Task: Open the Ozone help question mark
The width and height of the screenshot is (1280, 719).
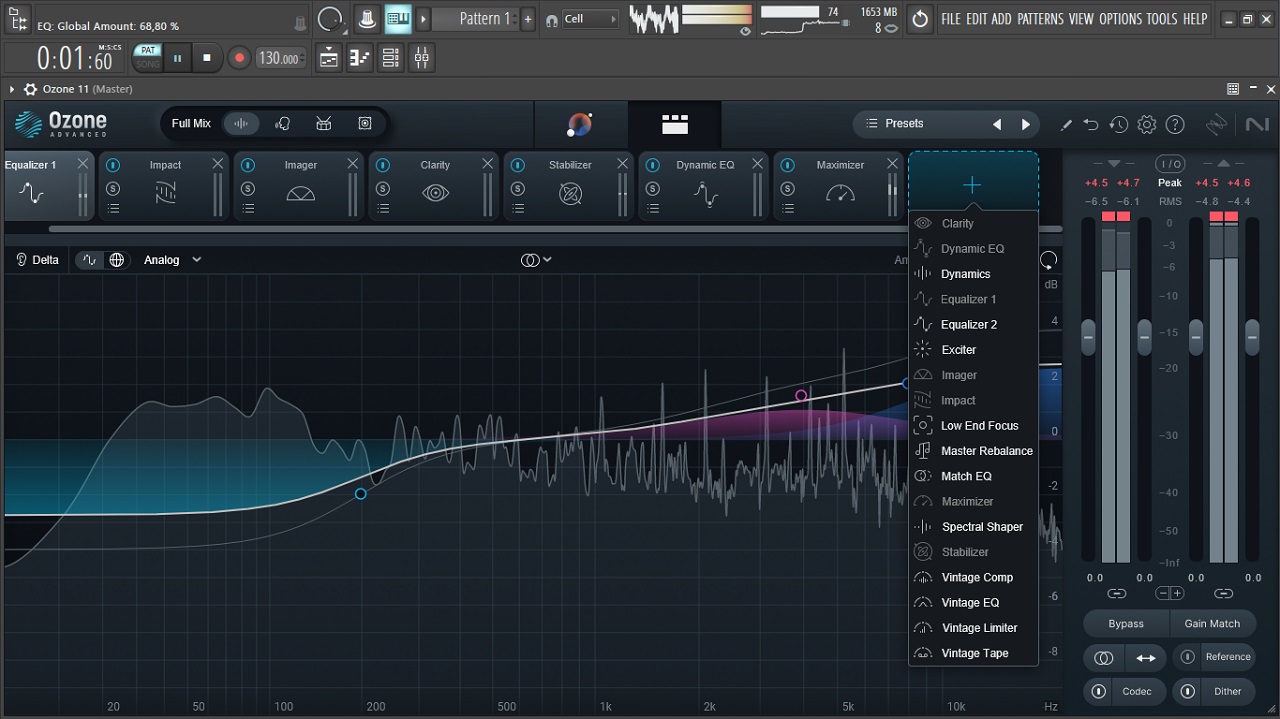Action: coord(1175,125)
